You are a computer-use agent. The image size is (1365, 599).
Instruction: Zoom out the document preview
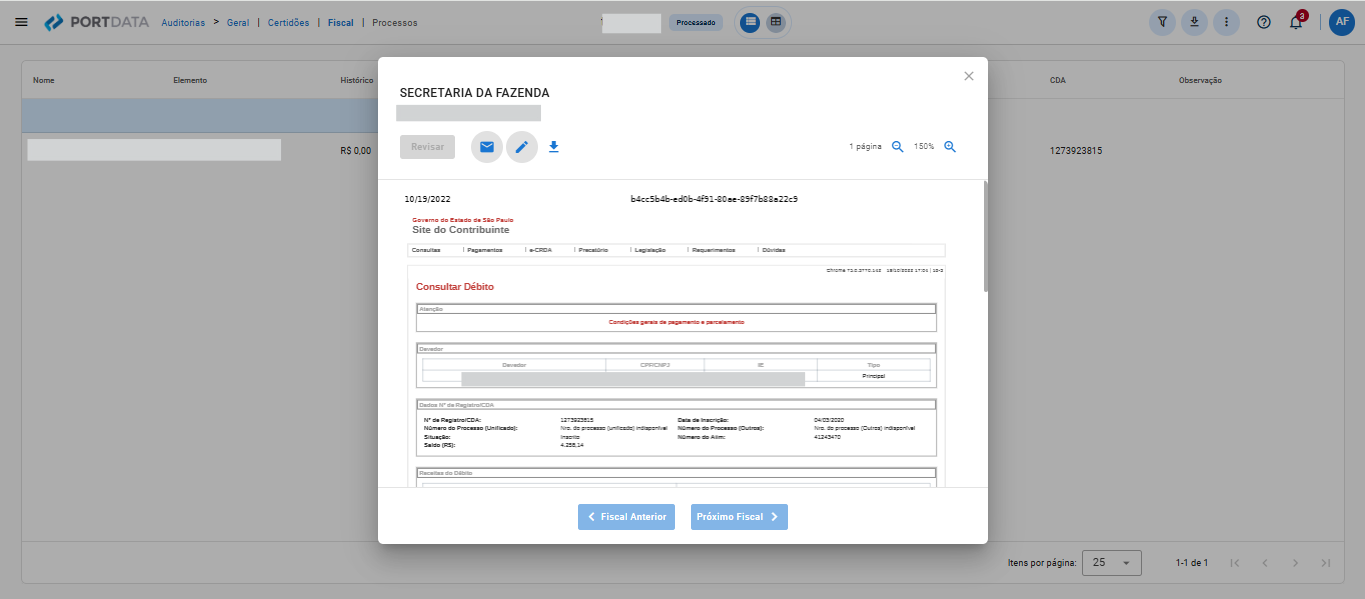click(x=897, y=147)
